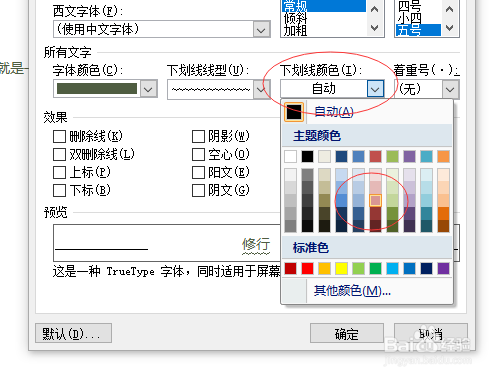Pick the tan theme color swatch
Screen dimensions: 501x378
click(x=324, y=156)
